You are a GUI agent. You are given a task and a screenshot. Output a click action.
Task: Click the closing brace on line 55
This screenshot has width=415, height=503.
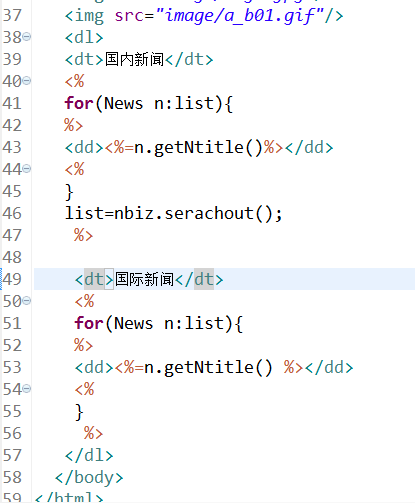click(x=79, y=412)
